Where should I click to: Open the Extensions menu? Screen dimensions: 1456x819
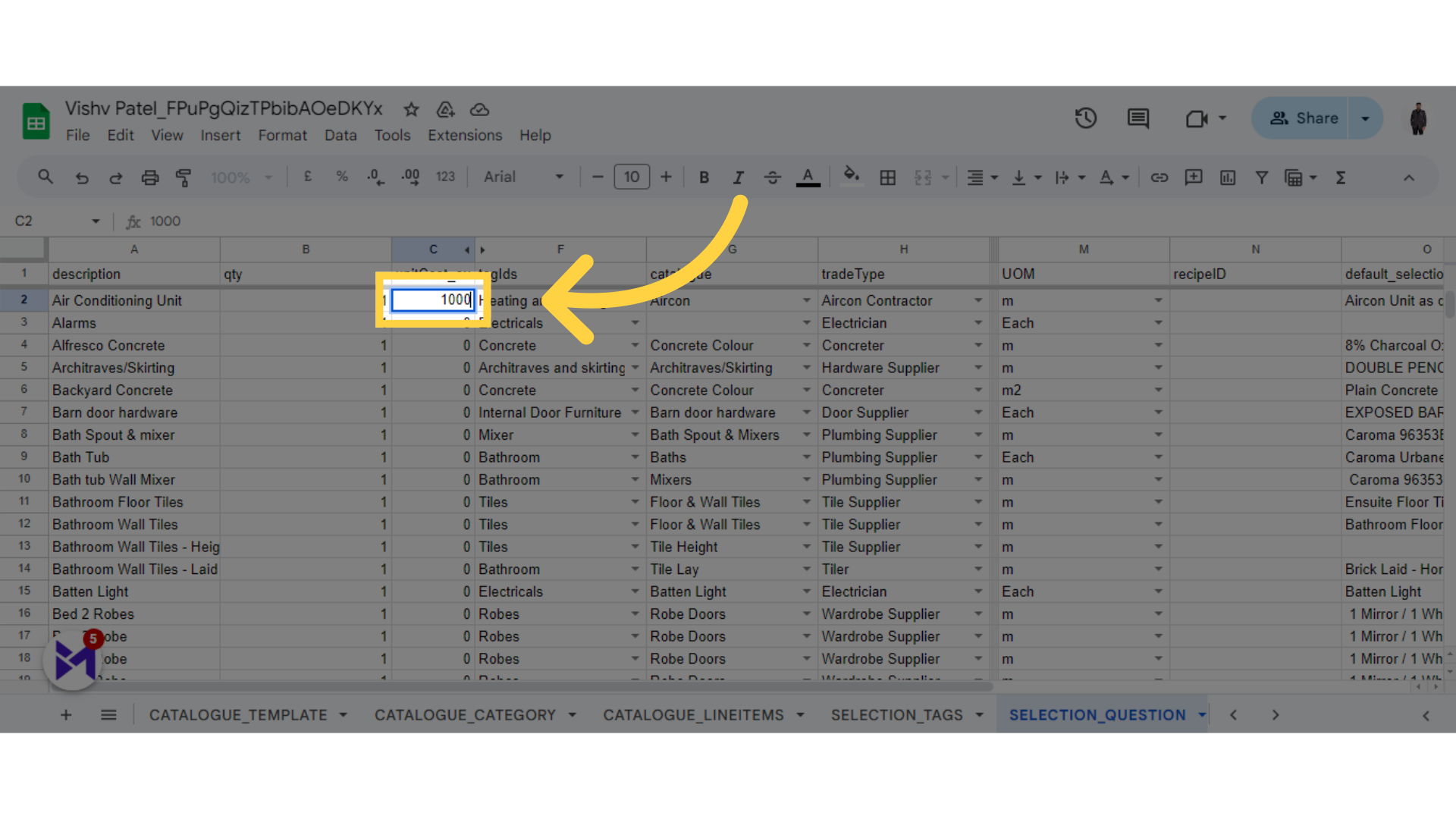[463, 135]
